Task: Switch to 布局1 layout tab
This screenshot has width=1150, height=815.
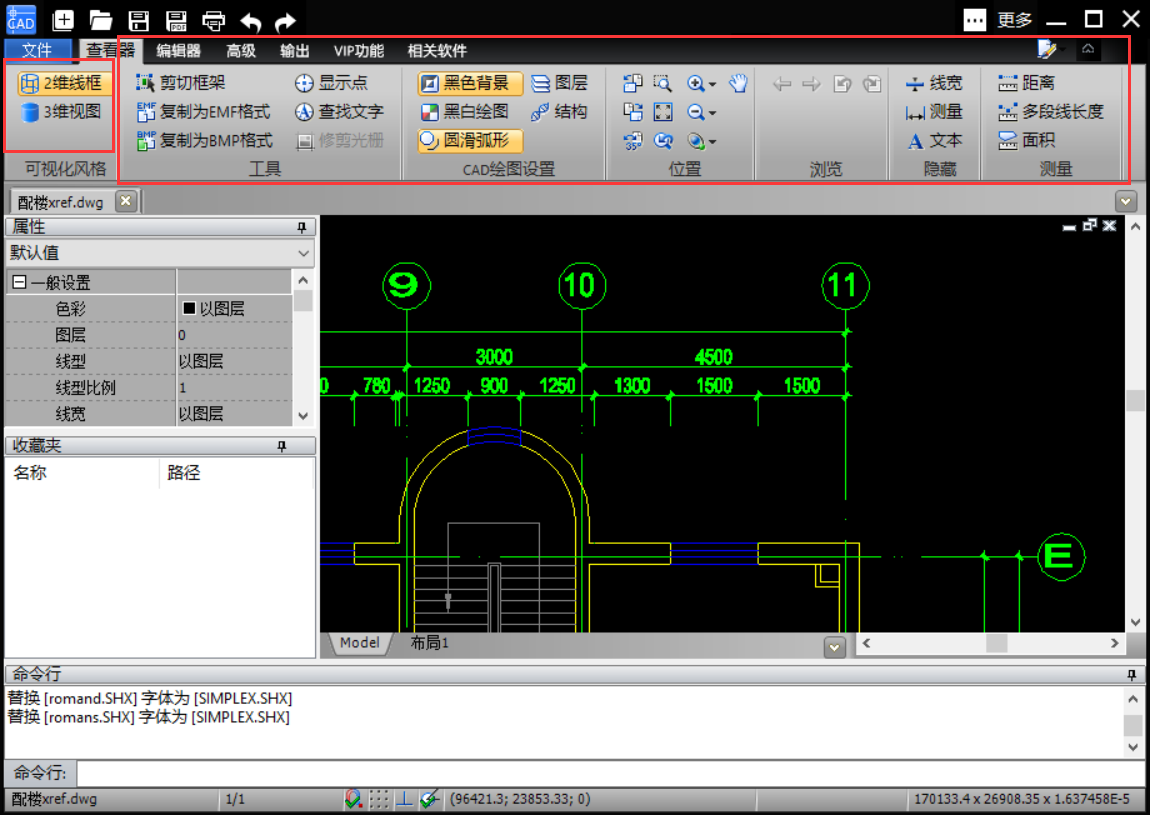Action: click(x=429, y=643)
